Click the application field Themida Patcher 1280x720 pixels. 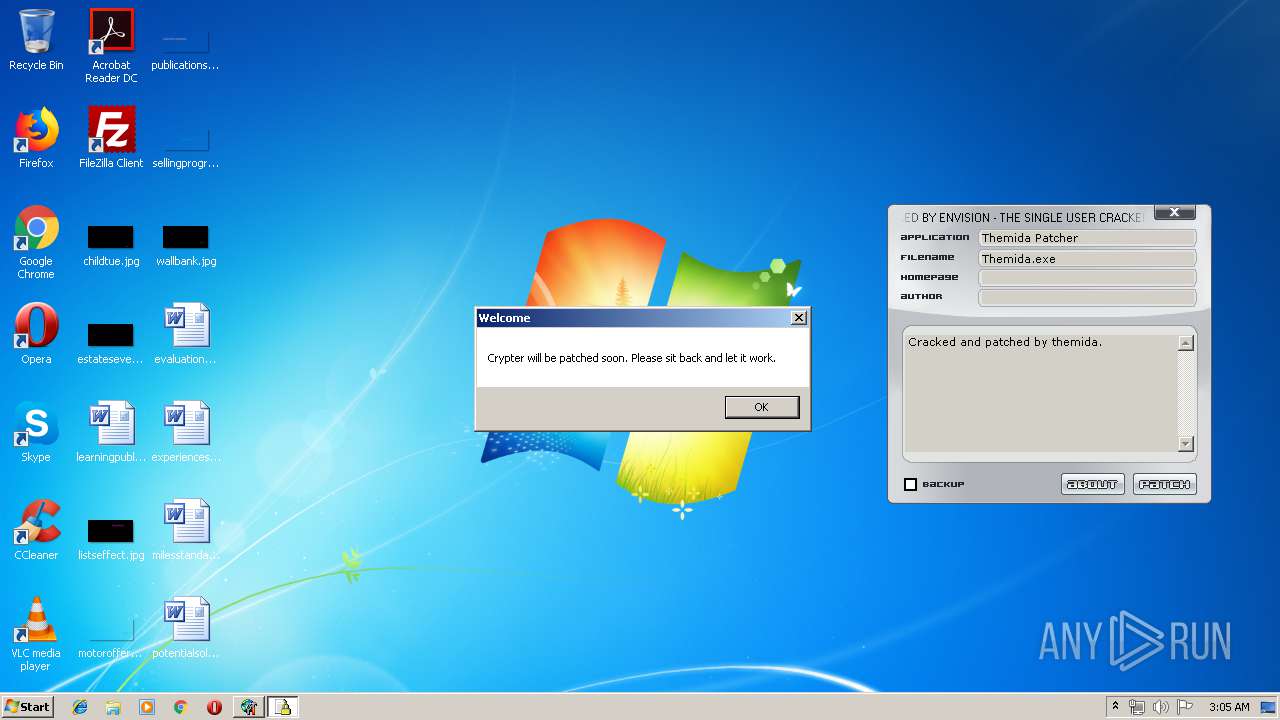pos(1087,238)
